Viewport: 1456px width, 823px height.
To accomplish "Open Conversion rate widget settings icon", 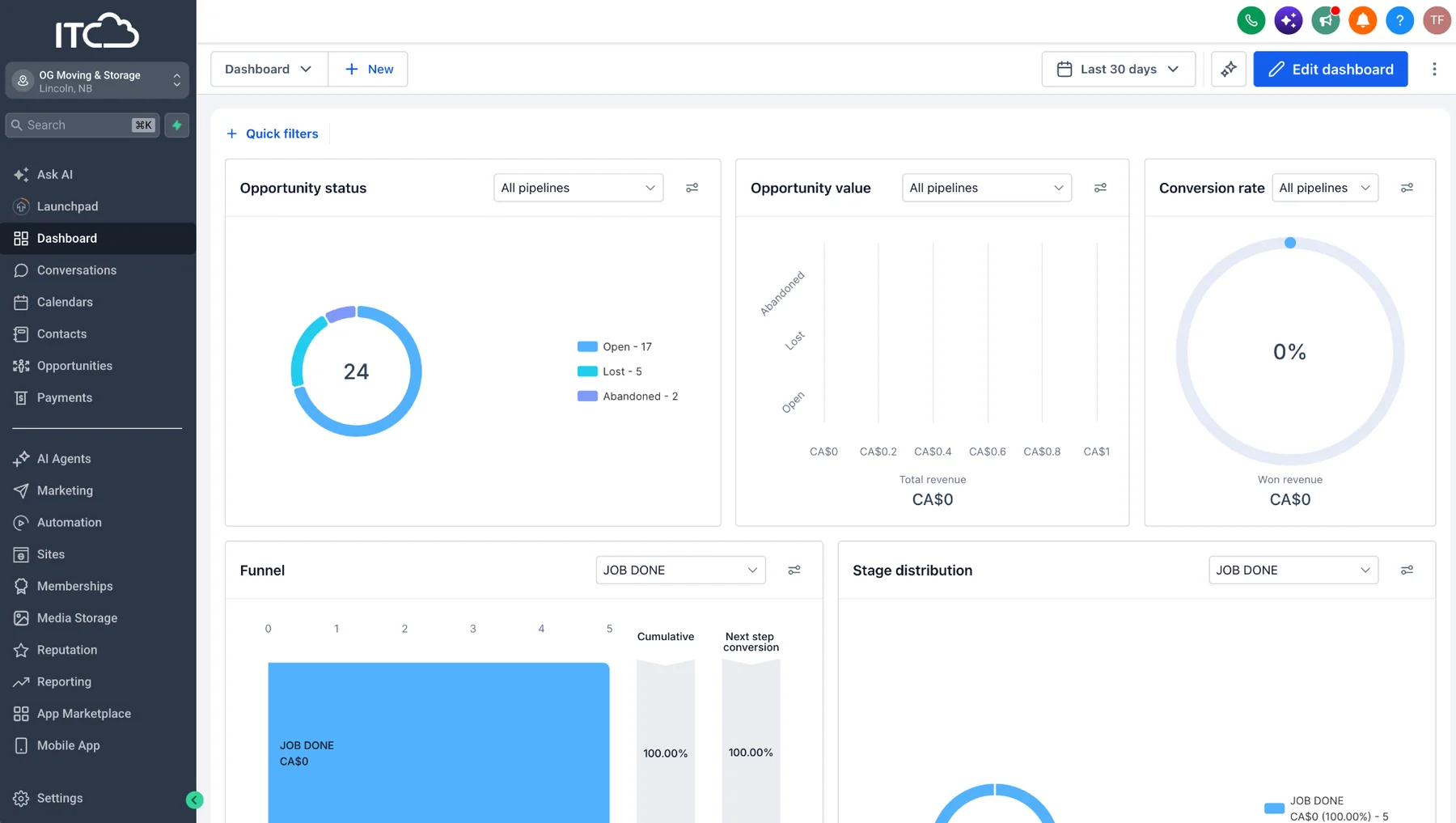I will click(x=1407, y=188).
